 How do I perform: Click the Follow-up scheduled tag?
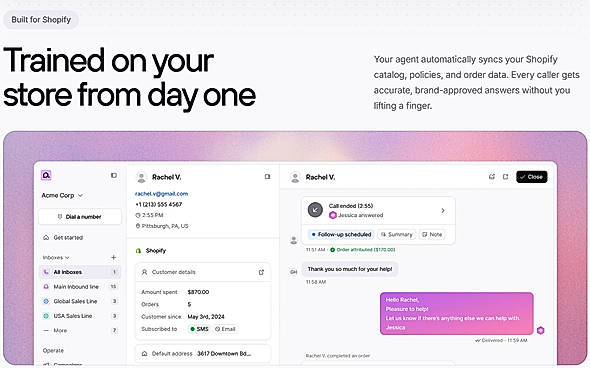(x=341, y=234)
